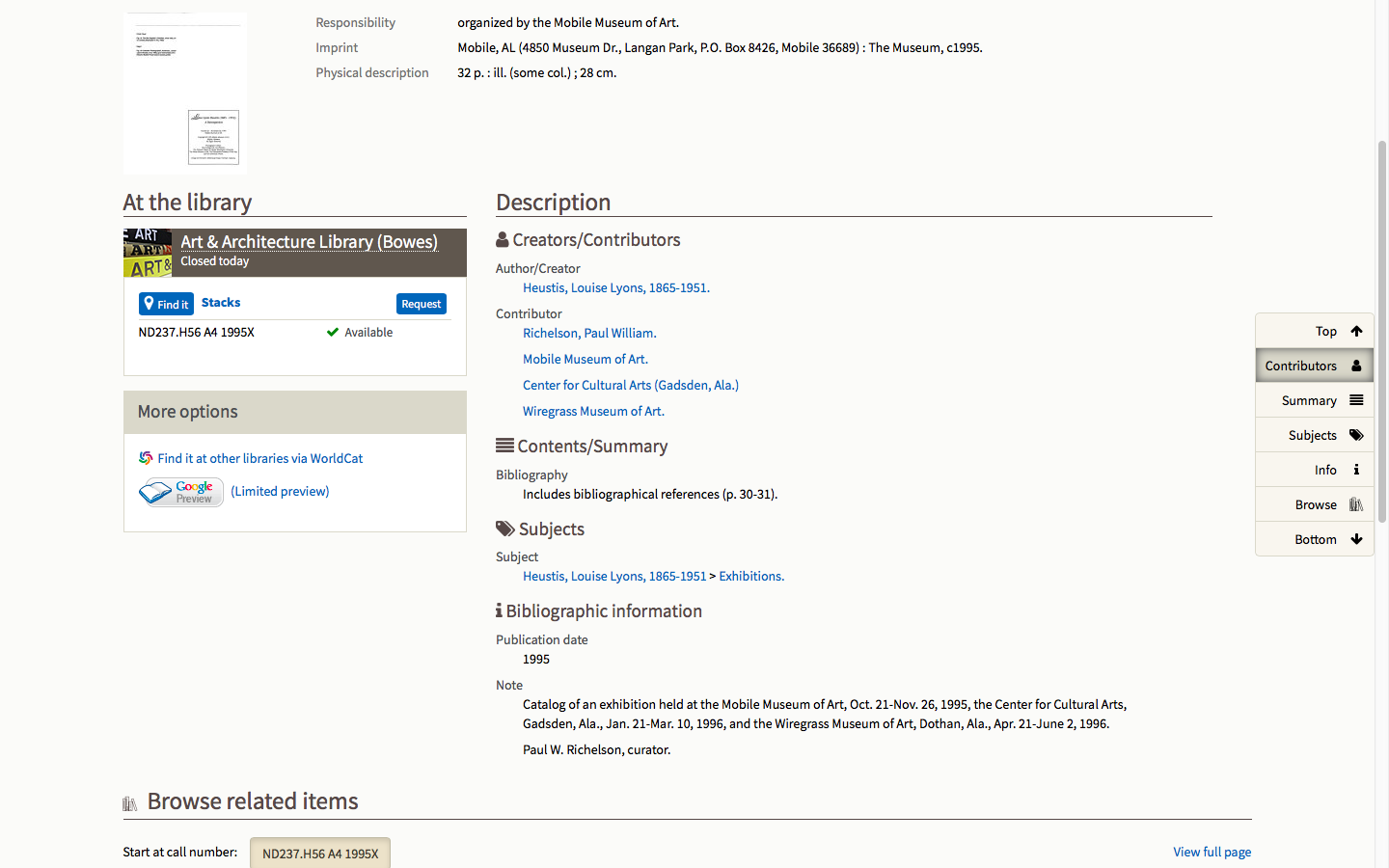The width and height of the screenshot is (1389, 868).
Task: Open Find it at other libraries via WorldCat
Action: click(x=259, y=458)
